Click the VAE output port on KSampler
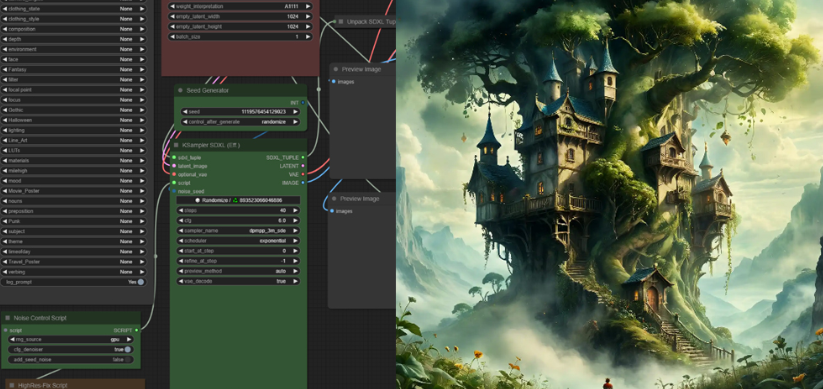 click(x=303, y=174)
